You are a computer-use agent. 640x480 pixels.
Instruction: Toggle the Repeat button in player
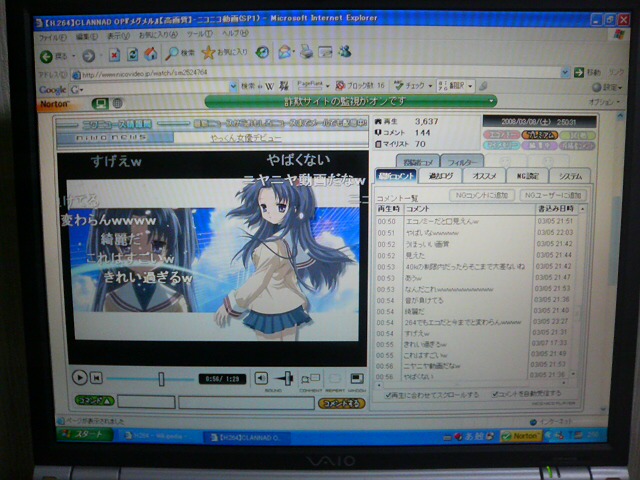tap(334, 379)
